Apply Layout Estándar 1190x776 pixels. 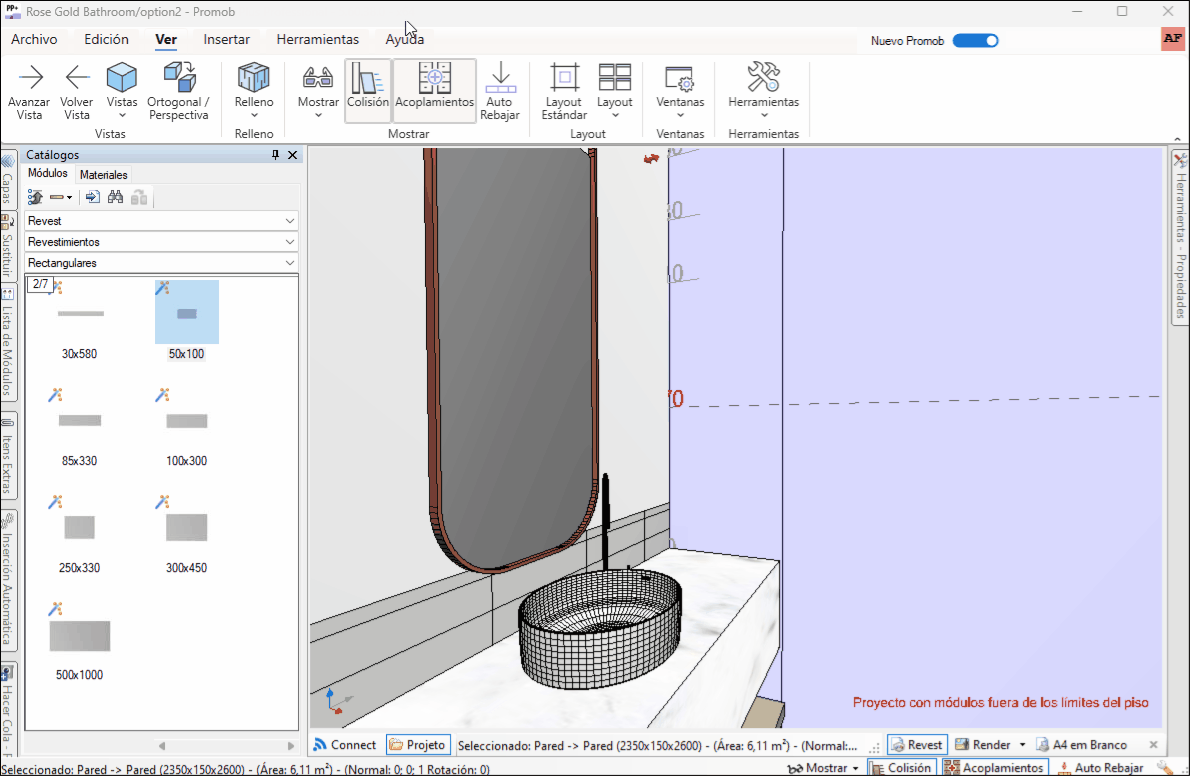coord(564,91)
